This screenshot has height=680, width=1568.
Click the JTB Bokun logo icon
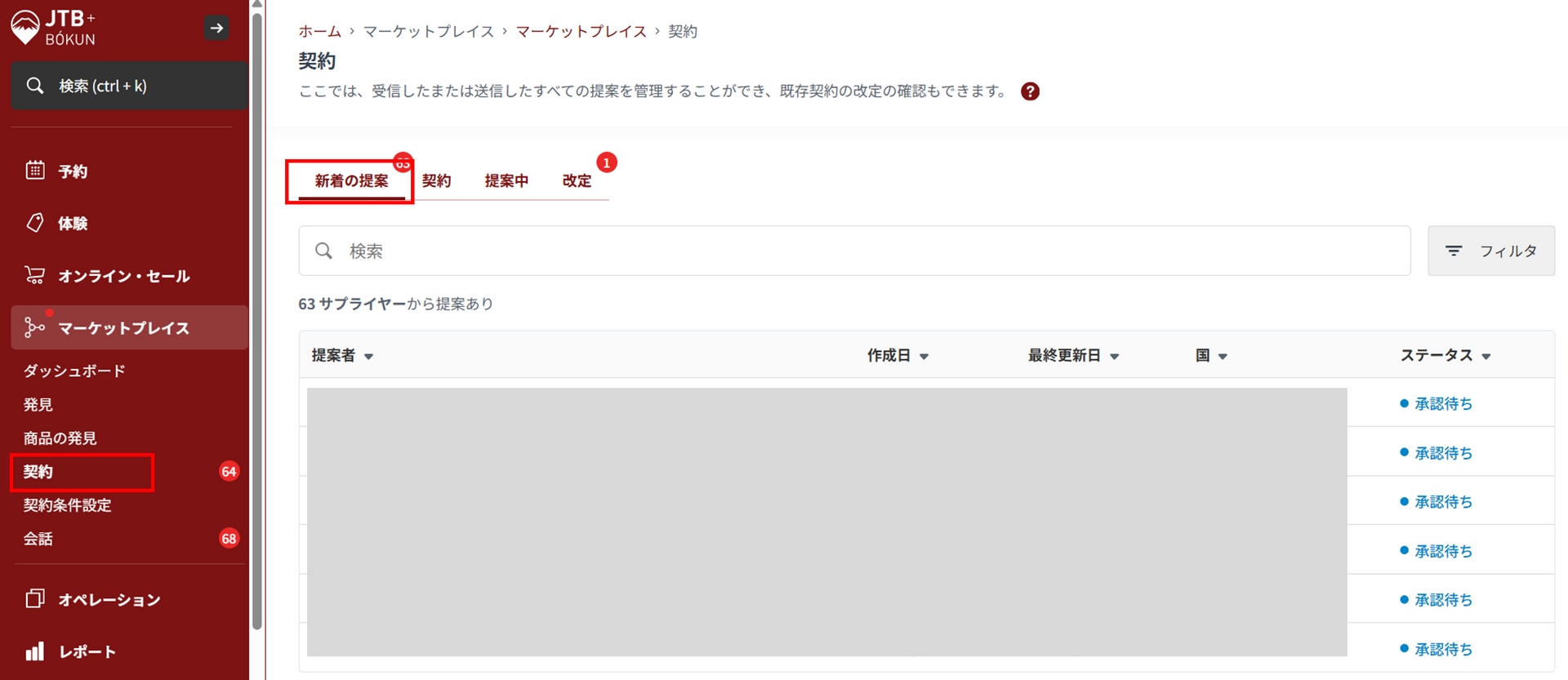[x=25, y=27]
